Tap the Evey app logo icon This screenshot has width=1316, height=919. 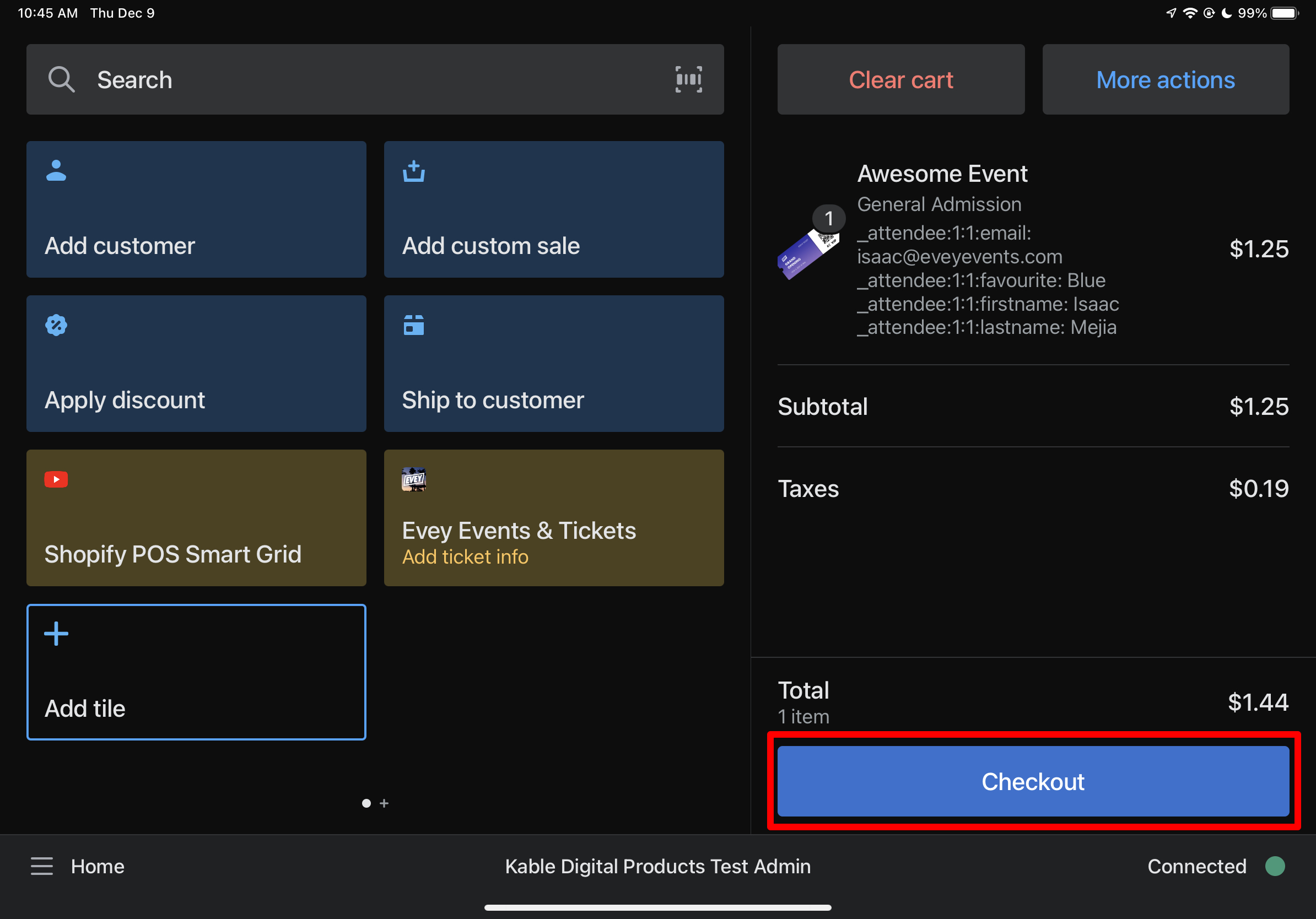pyautogui.click(x=413, y=479)
